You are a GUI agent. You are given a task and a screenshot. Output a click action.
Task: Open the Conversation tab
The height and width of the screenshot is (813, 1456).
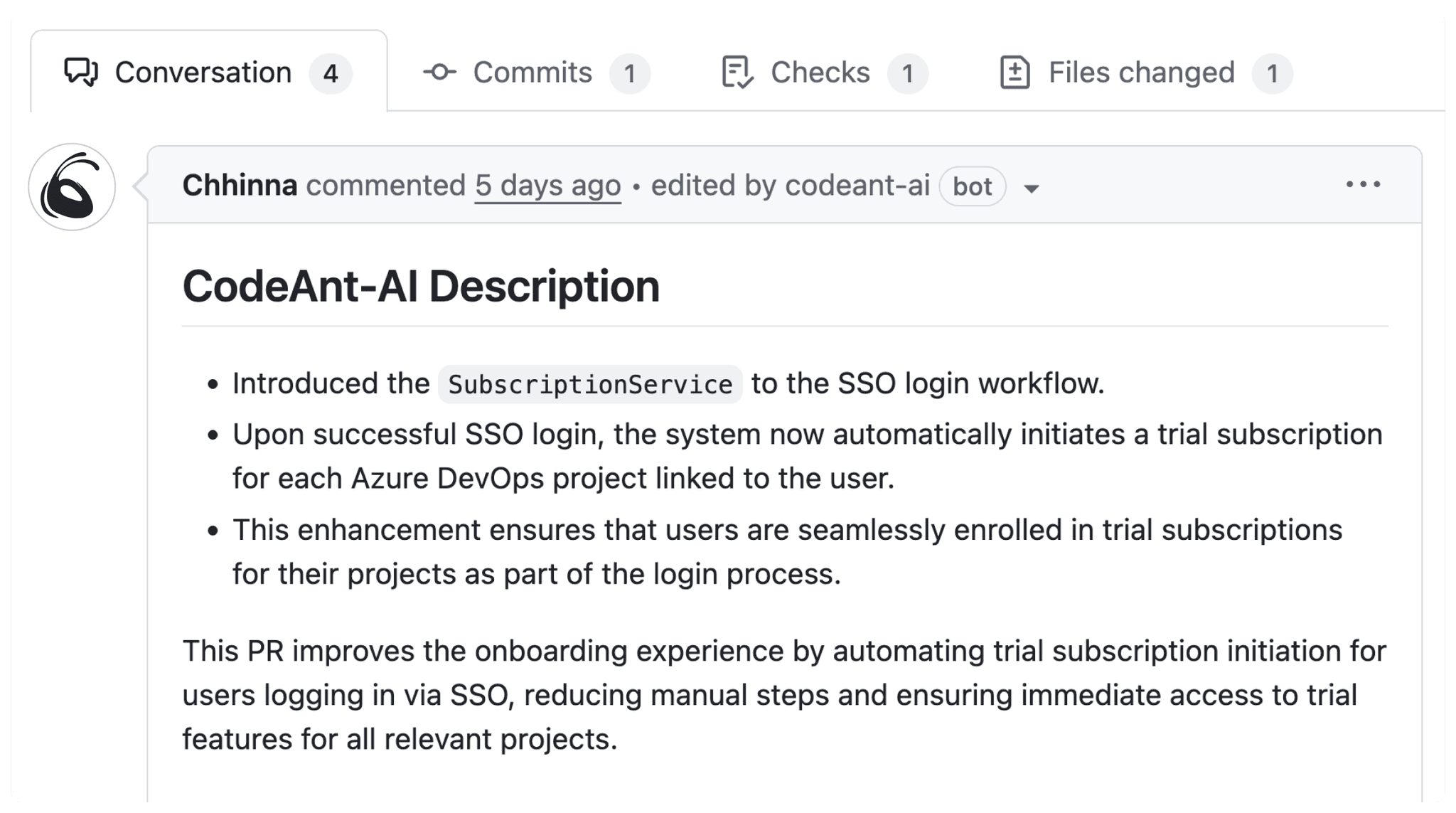[x=208, y=72]
